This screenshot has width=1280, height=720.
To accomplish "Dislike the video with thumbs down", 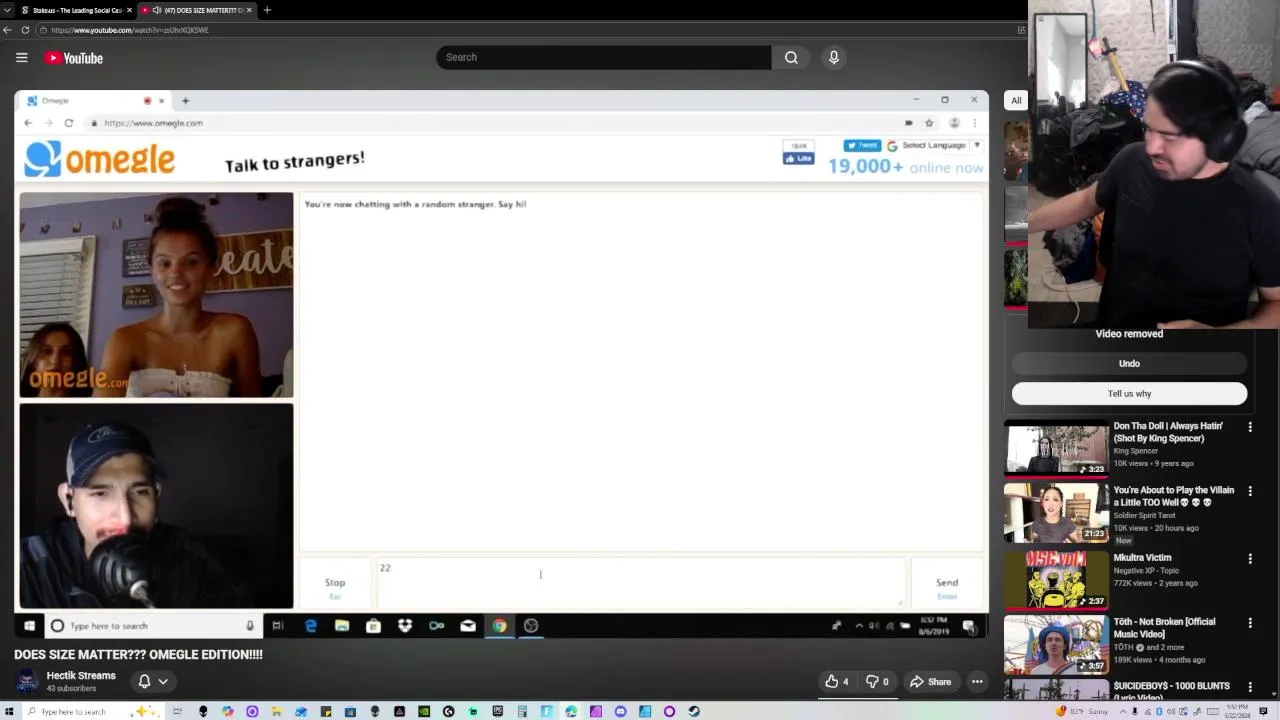I will pos(877,682).
